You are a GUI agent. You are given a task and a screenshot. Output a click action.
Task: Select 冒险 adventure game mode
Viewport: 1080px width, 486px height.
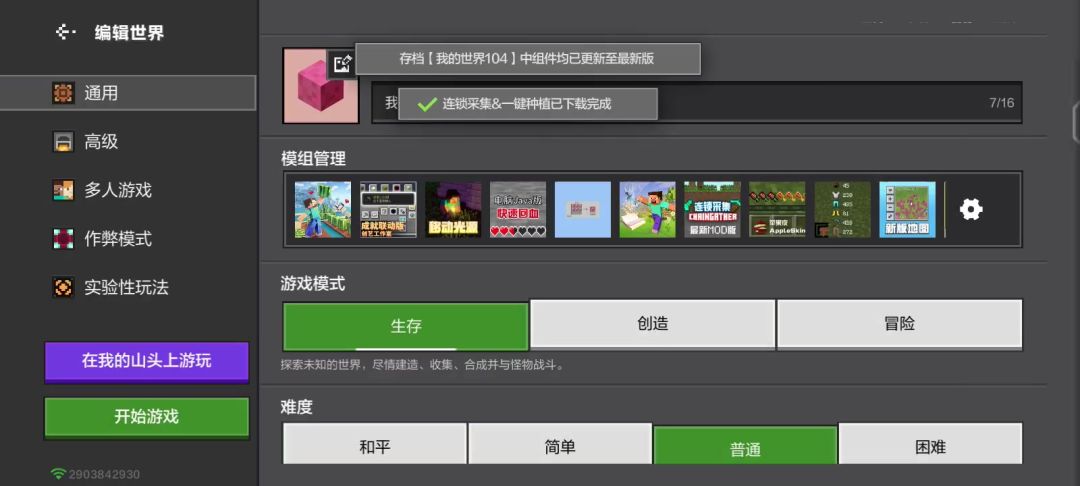point(900,324)
